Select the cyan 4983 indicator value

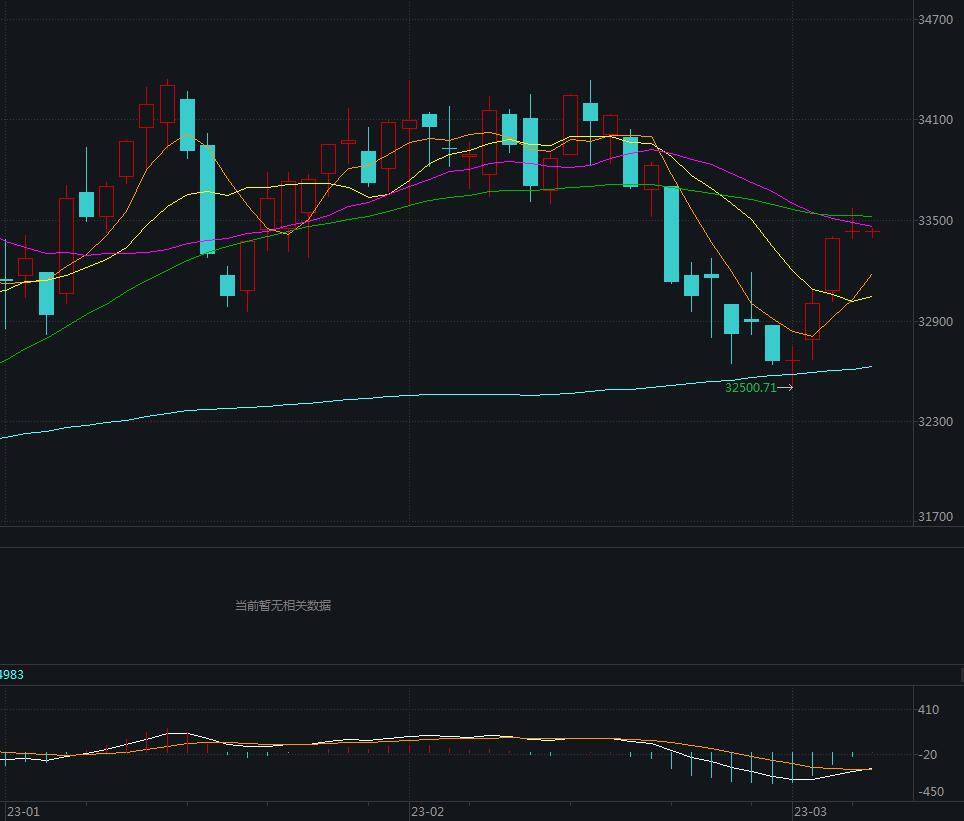(x=12, y=675)
